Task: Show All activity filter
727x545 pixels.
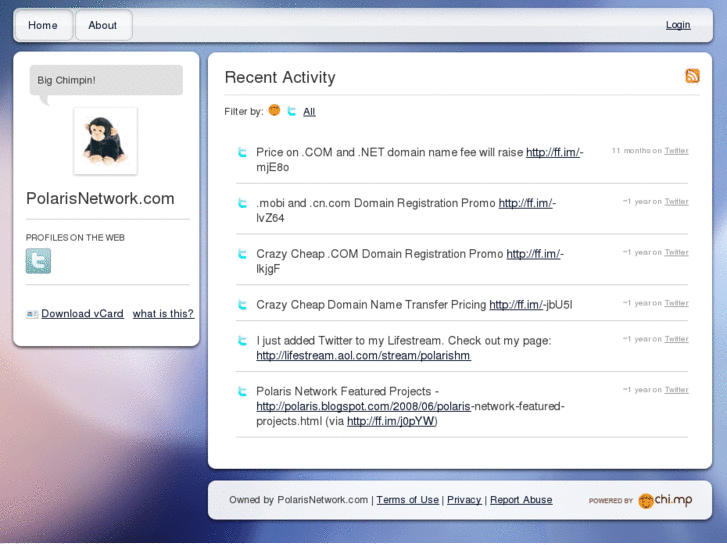Action: [309, 112]
